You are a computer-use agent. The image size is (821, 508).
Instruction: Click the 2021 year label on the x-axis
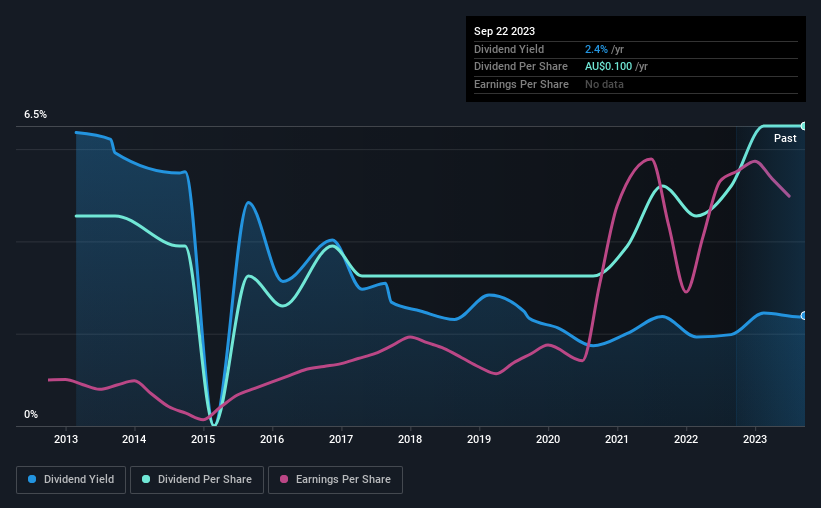click(617, 439)
